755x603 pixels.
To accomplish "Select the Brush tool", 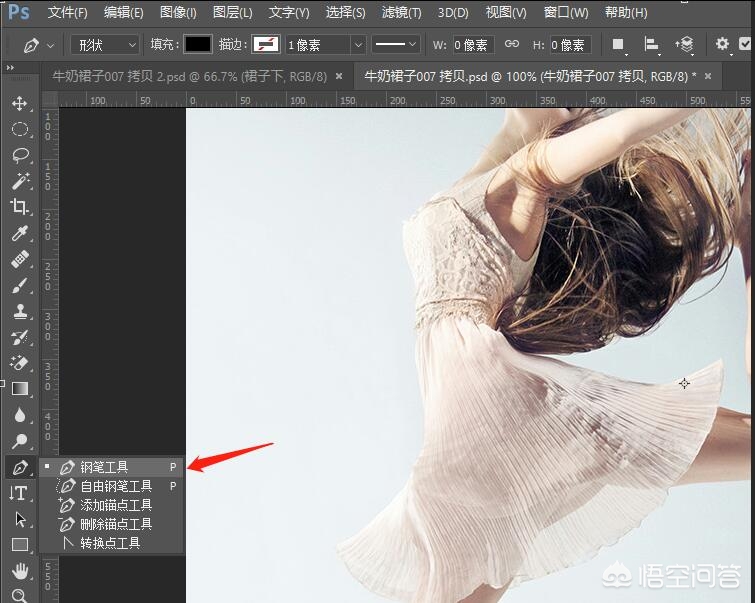I will [x=19, y=285].
